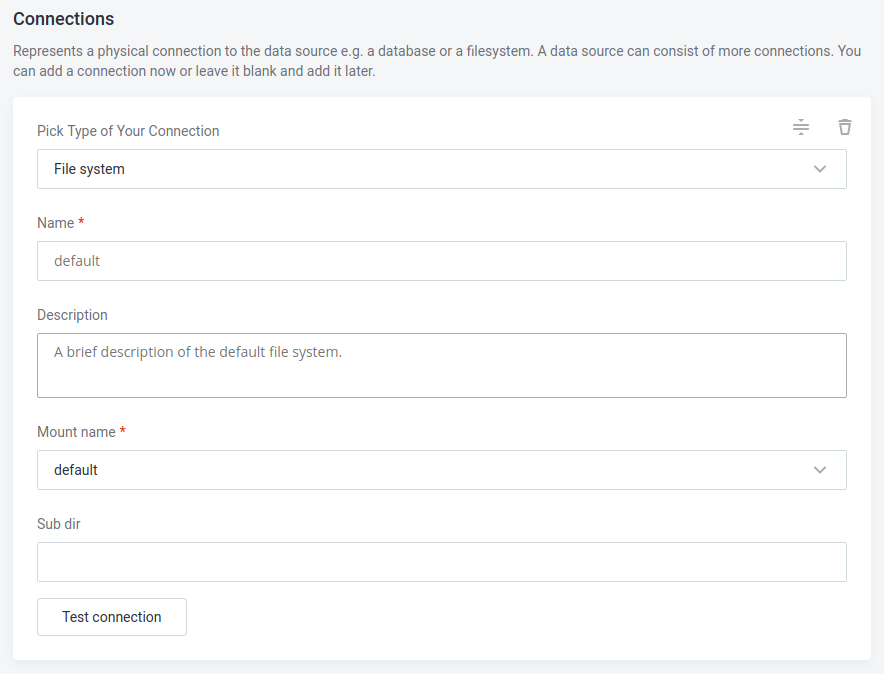Click the chevron arrow in Mount name field
Screen dimensions: 884x674
click(820, 470)
